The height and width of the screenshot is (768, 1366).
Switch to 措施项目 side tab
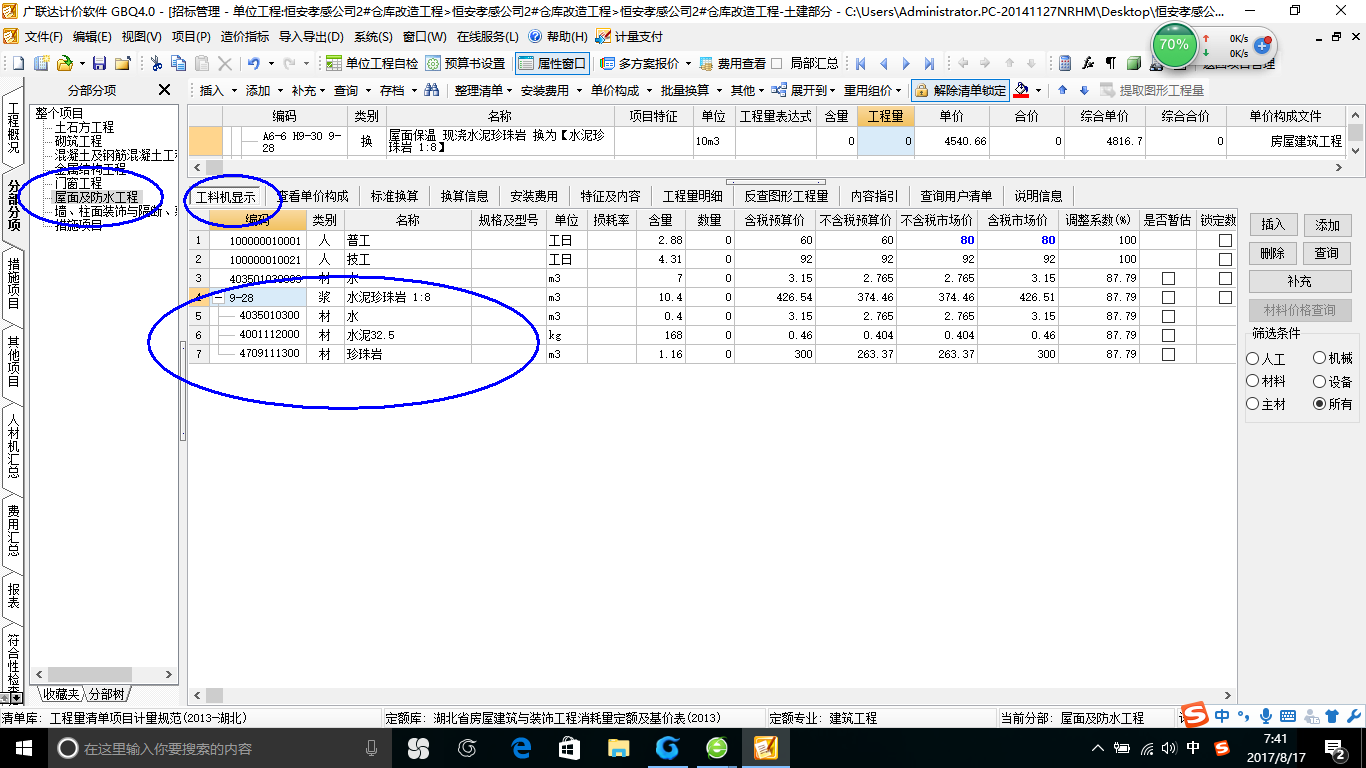pyautogui.click(x=14, y=284)
